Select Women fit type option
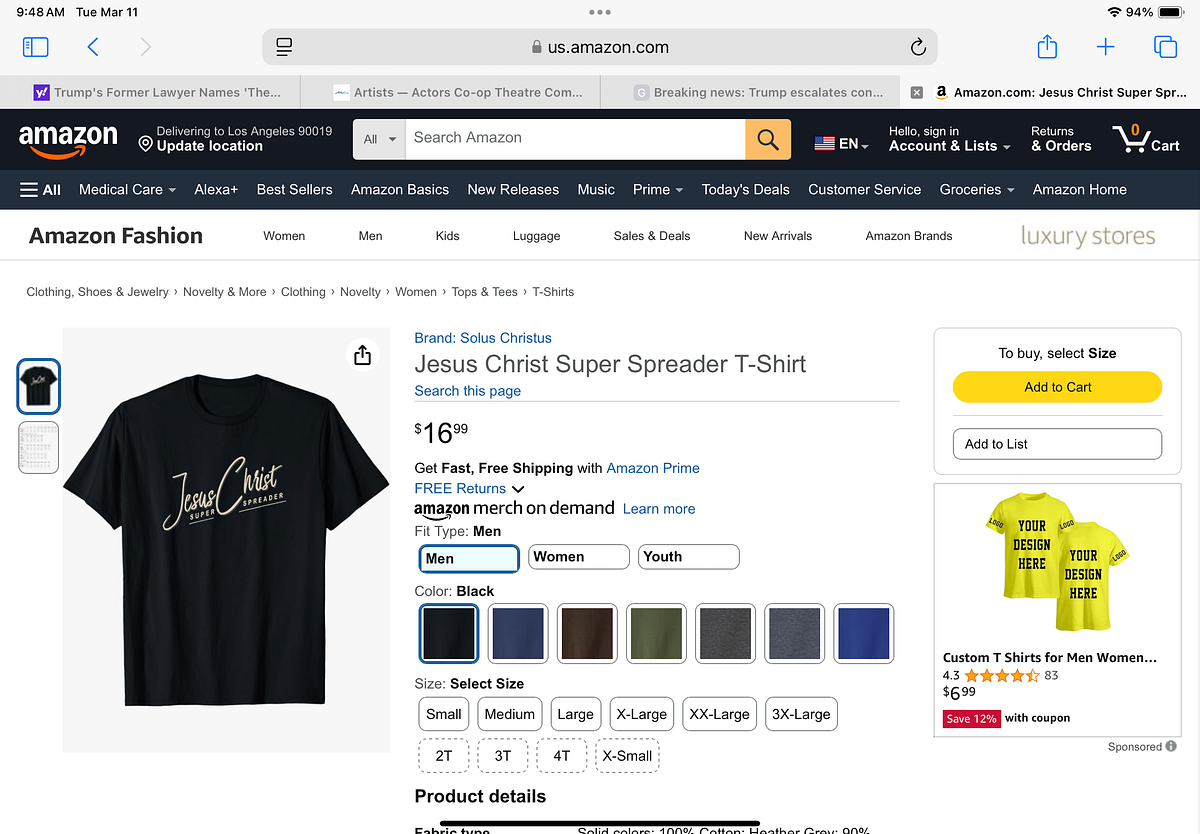 579,557
